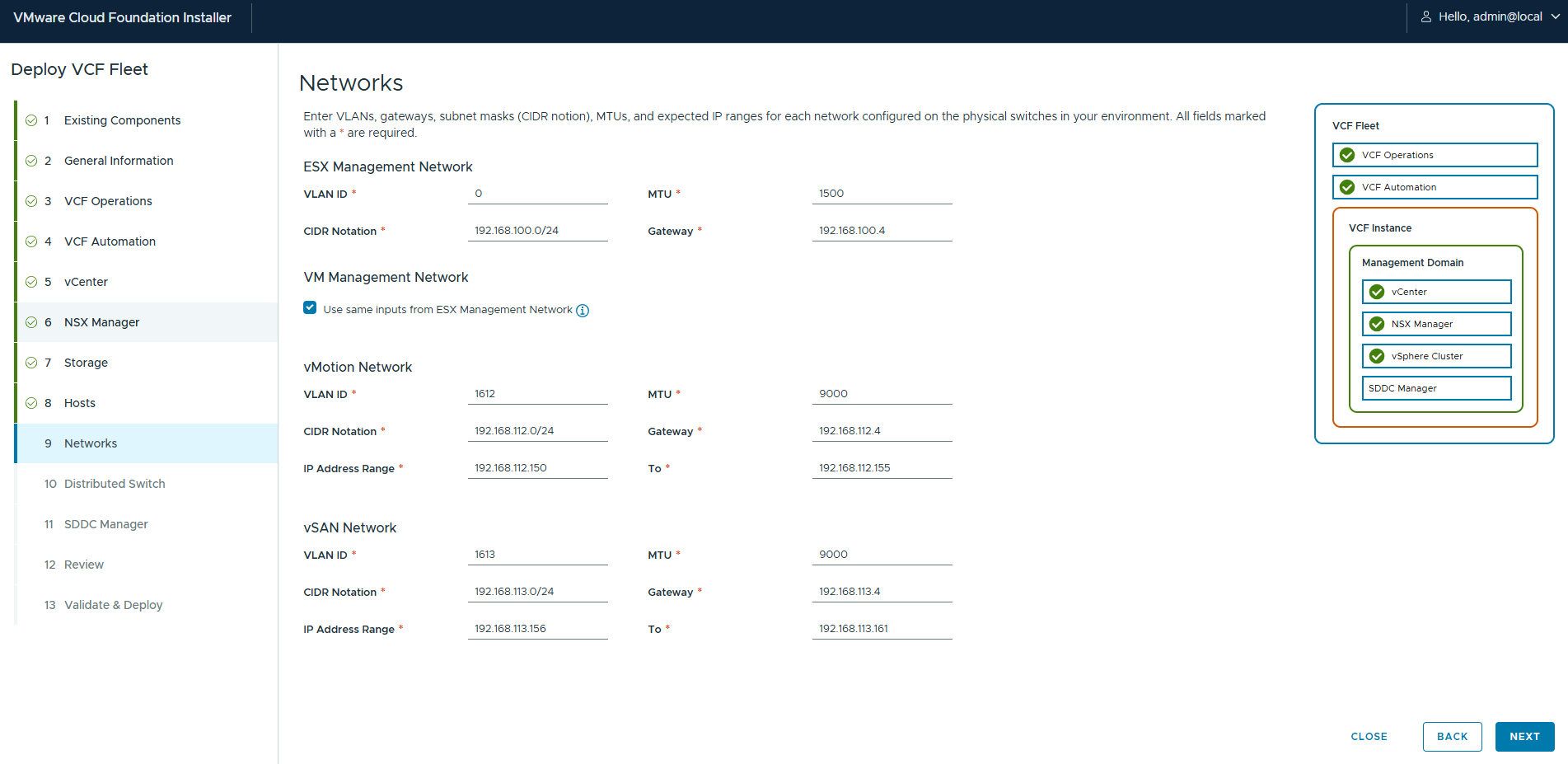The image size is (1568, 764).
Task: Uncheck Use same inputs from ESX Management Network
Action: tap(310, 308)
